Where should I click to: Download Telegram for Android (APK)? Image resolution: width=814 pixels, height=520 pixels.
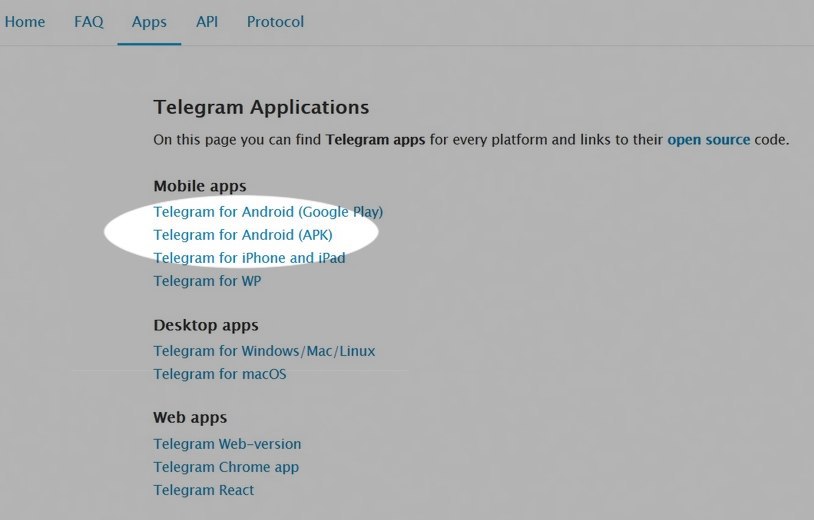(243, 235)
